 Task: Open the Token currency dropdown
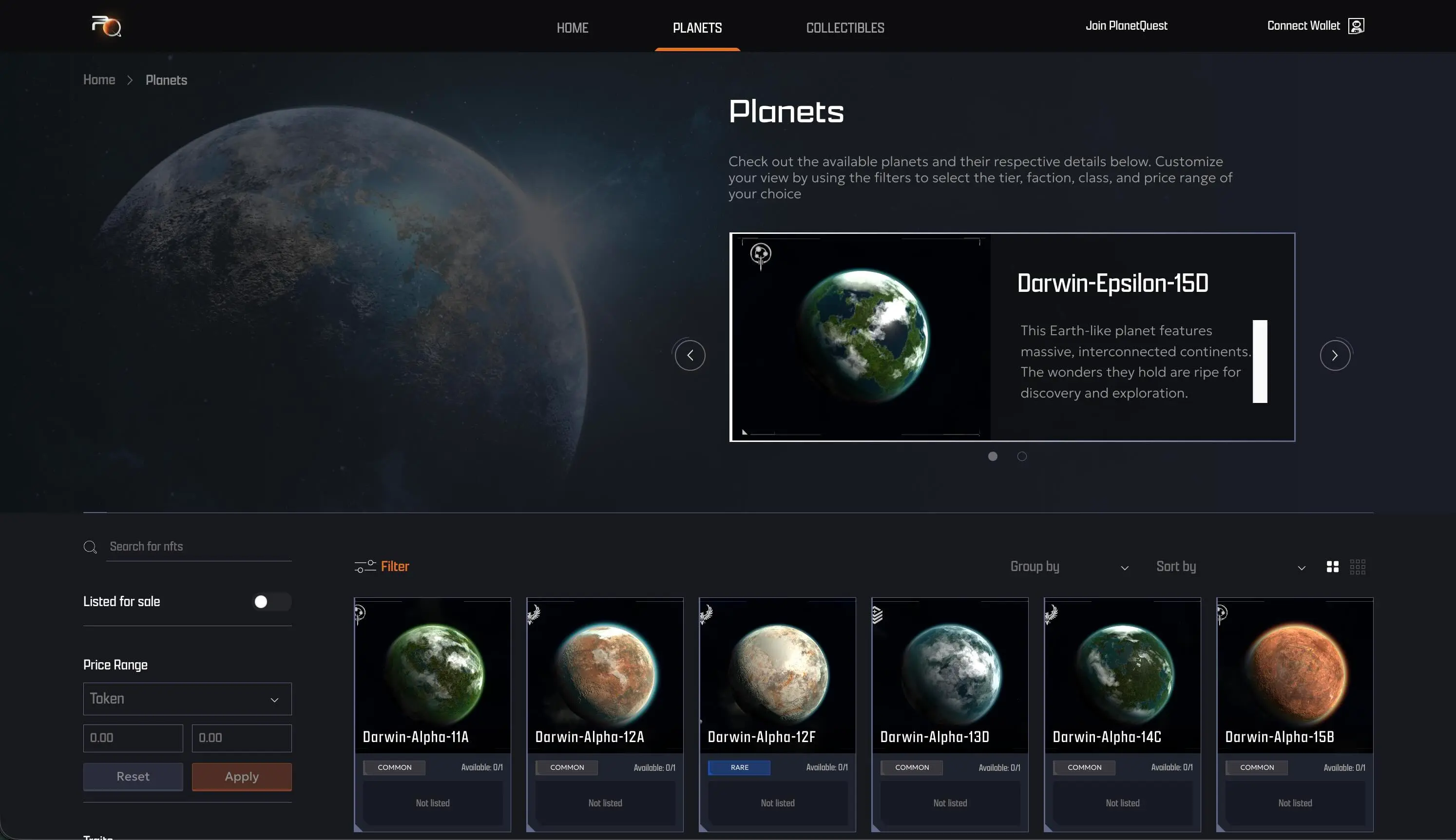point(188,699)
